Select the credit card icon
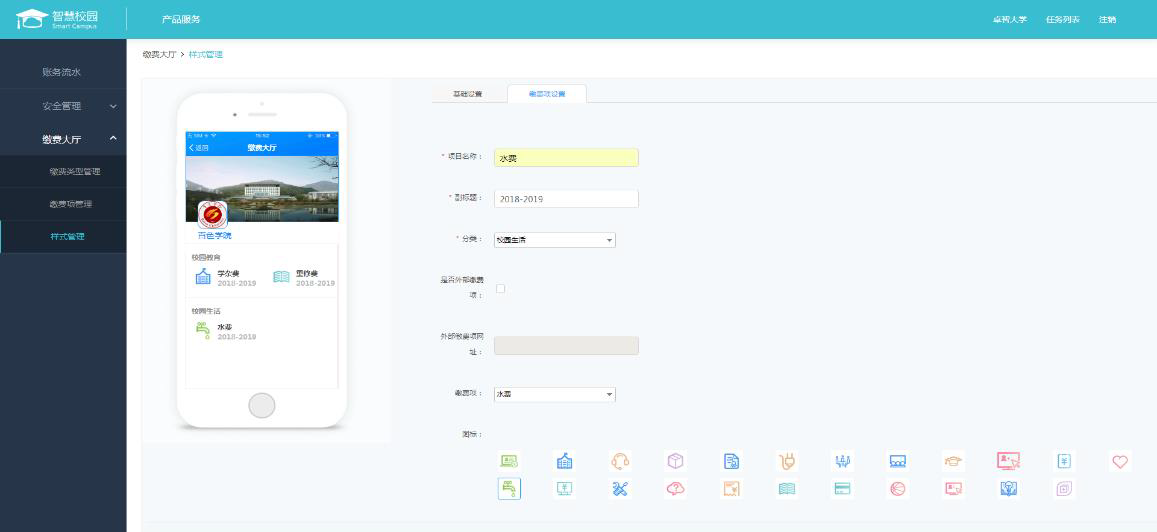Screen dimensions: 1157x532 (842, 489)
